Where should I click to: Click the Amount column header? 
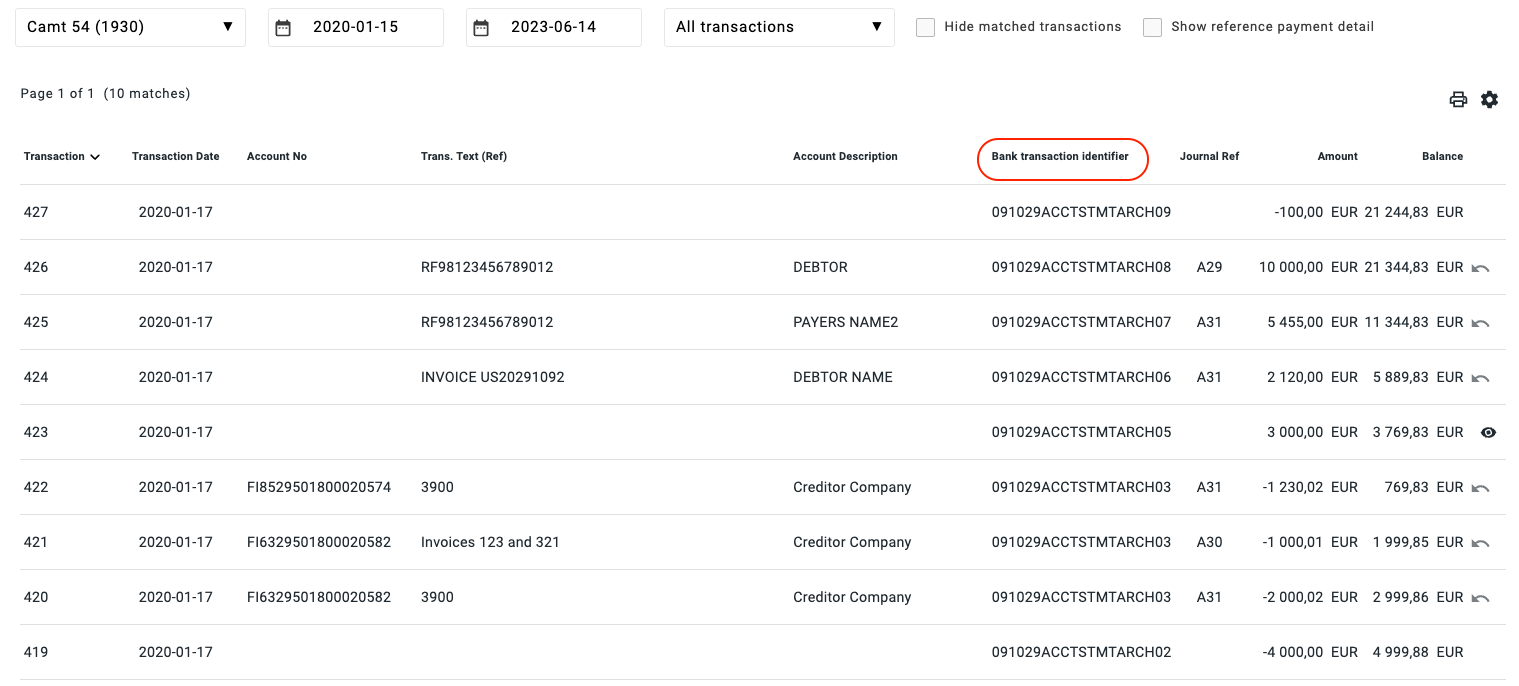point(1337,156)
